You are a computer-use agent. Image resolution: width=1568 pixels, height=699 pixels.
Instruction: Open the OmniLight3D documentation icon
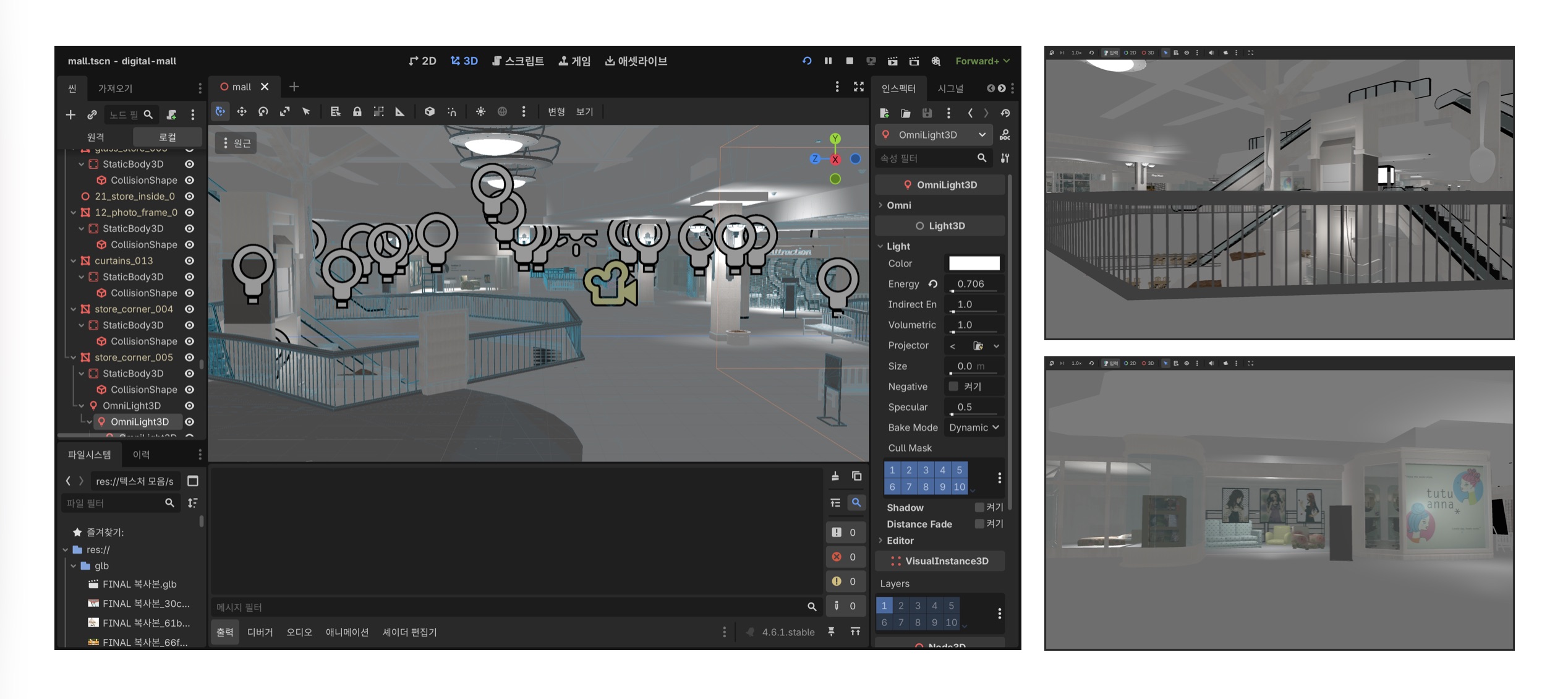click(1005, 135)
